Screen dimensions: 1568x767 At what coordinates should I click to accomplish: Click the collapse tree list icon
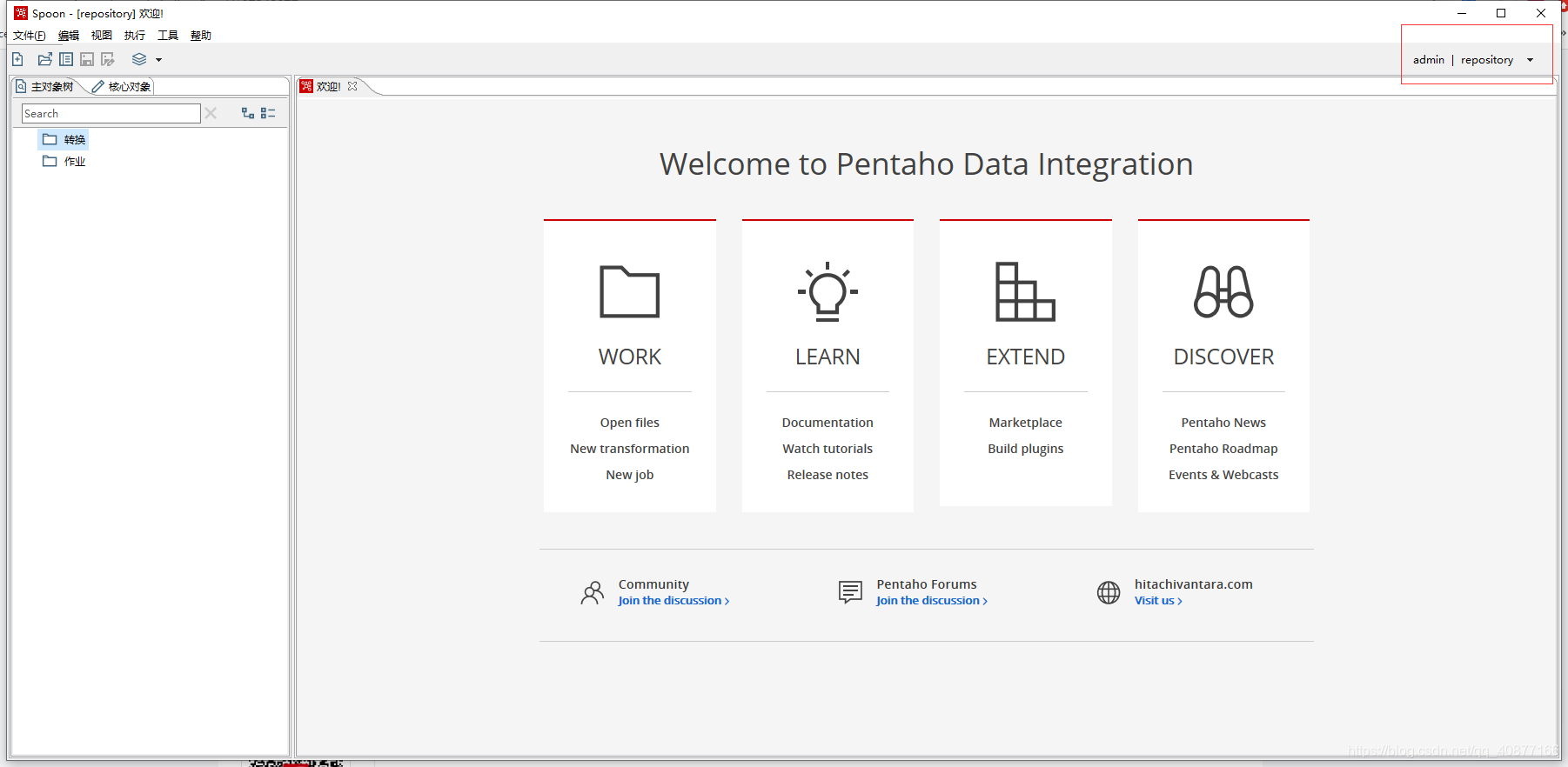(x=268, y=113)
